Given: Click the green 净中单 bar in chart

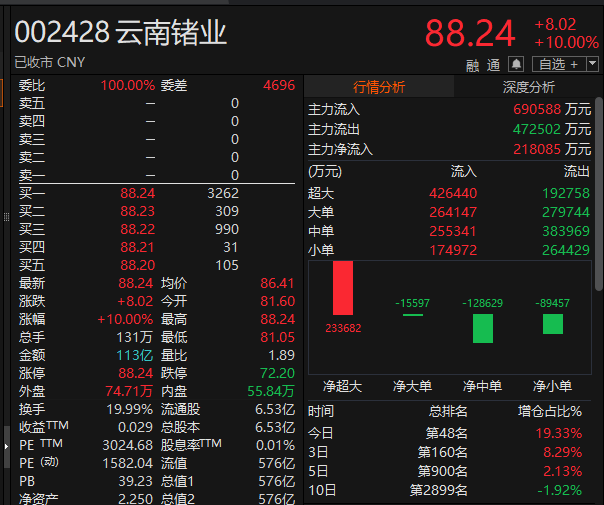Looking at the screenshot, I should pyautogui.click(x=483, y=329).
